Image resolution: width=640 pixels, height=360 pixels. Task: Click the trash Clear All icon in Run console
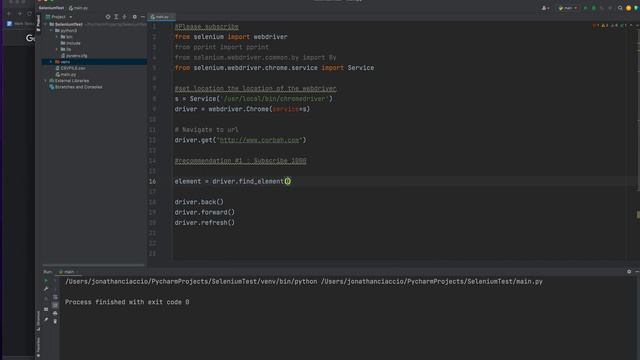55,321
